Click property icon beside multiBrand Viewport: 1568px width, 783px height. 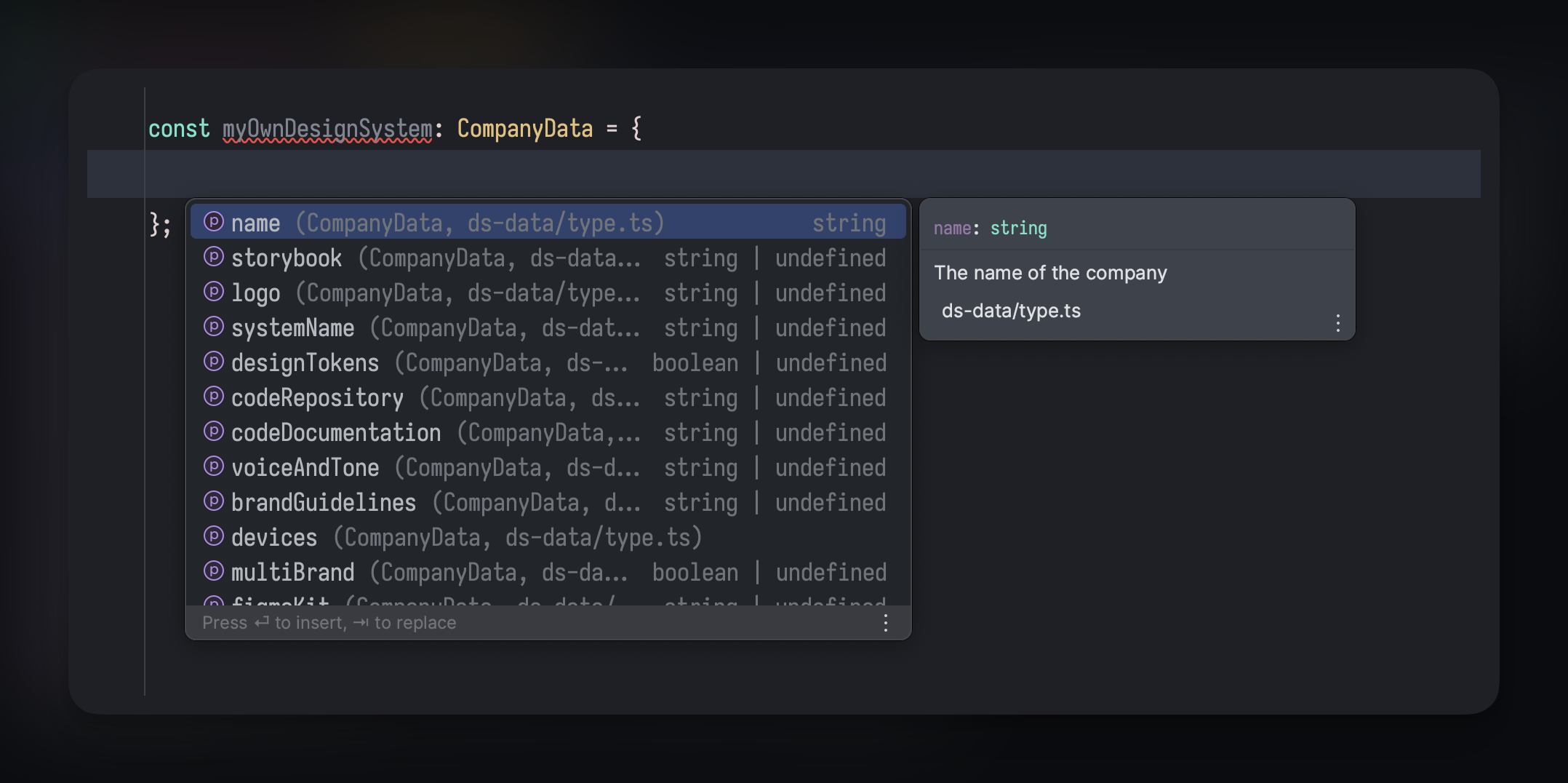click(213, 571)
